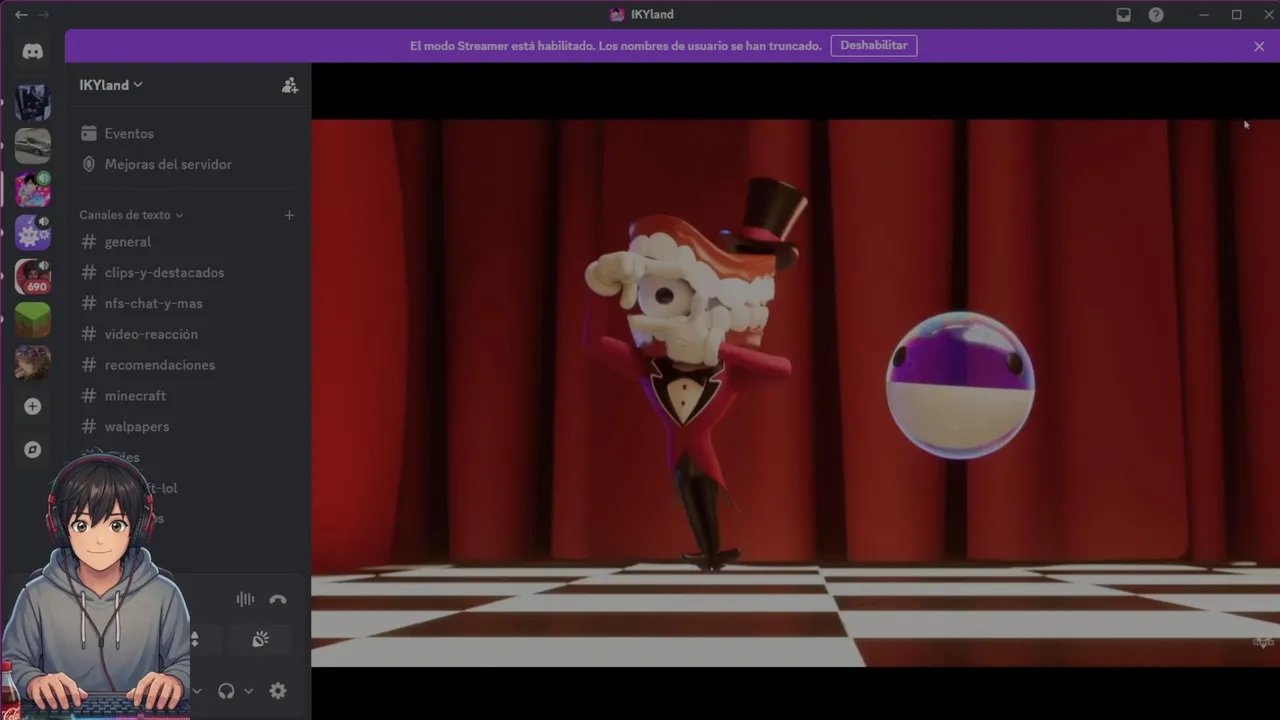Open User Settings gear icon
This screenshot has height=720, width=1280.
278,691
